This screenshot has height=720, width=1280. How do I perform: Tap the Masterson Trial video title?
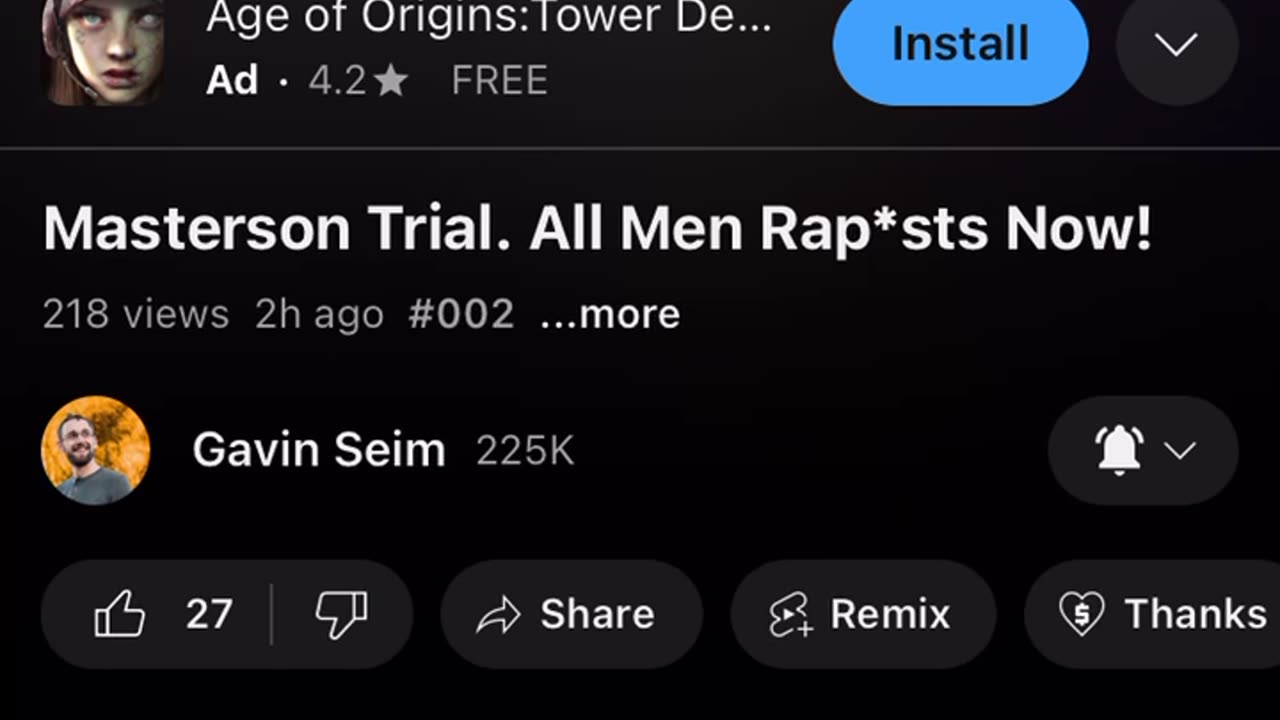point(597,230)
